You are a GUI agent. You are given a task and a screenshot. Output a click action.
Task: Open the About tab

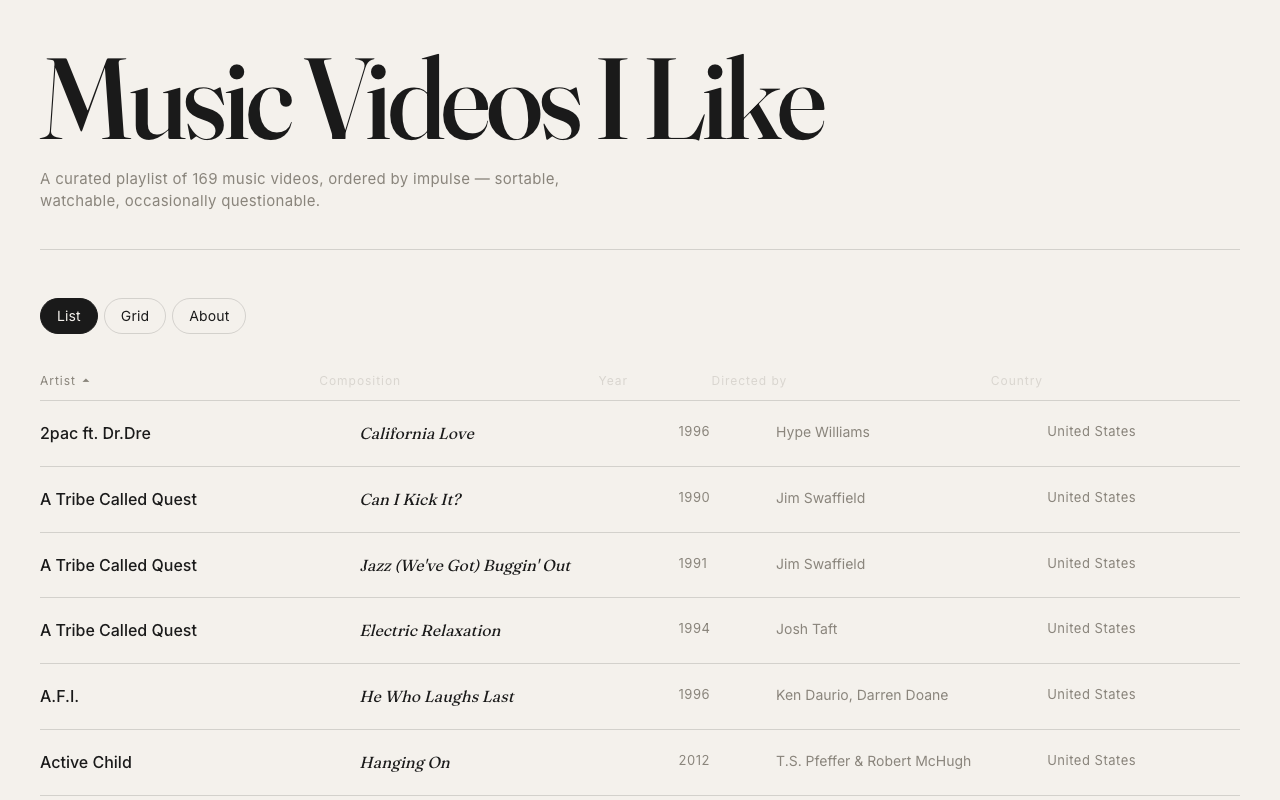click(x=209, y=316)
